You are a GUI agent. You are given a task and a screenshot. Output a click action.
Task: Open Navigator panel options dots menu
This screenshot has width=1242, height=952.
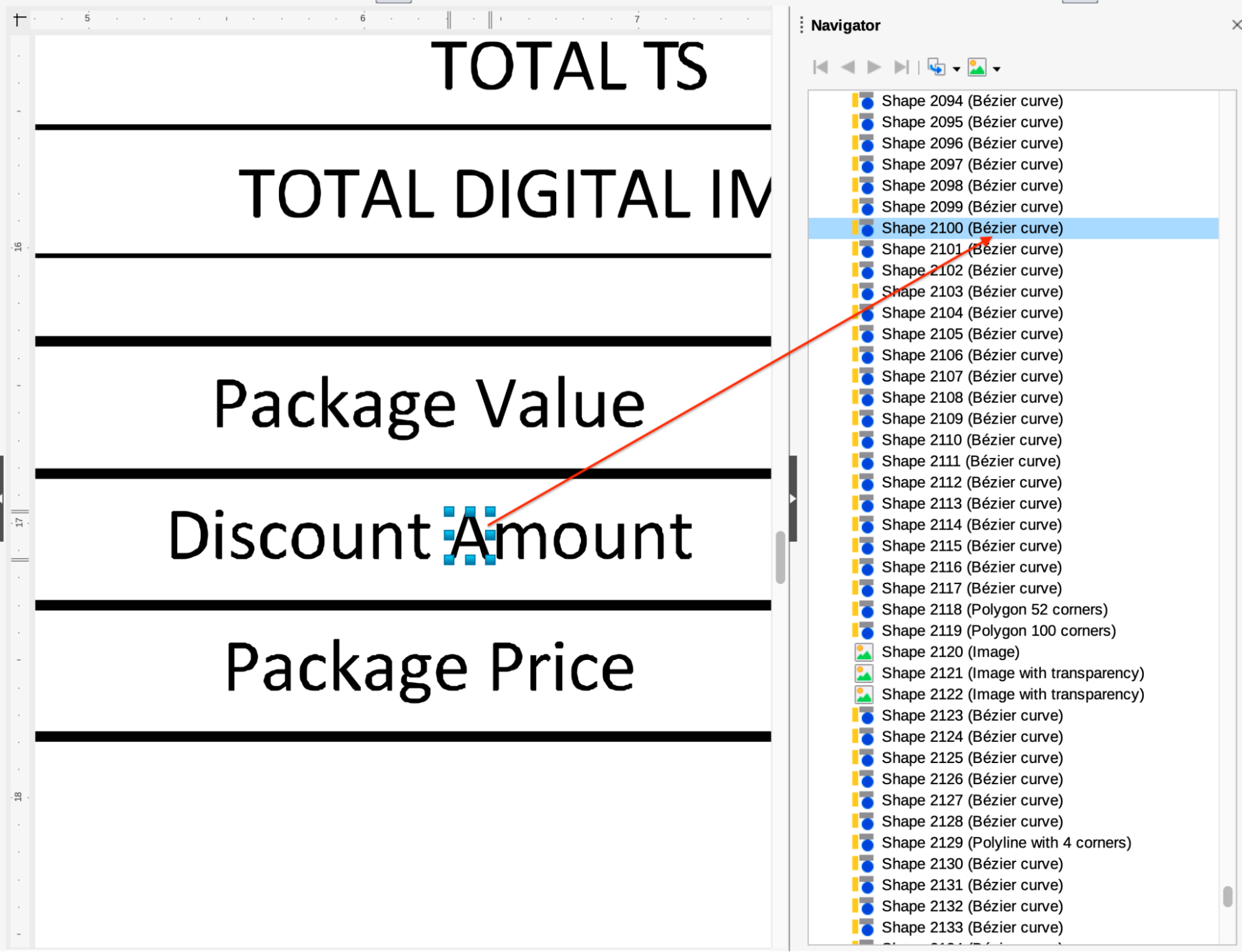(x=801, y=25)
